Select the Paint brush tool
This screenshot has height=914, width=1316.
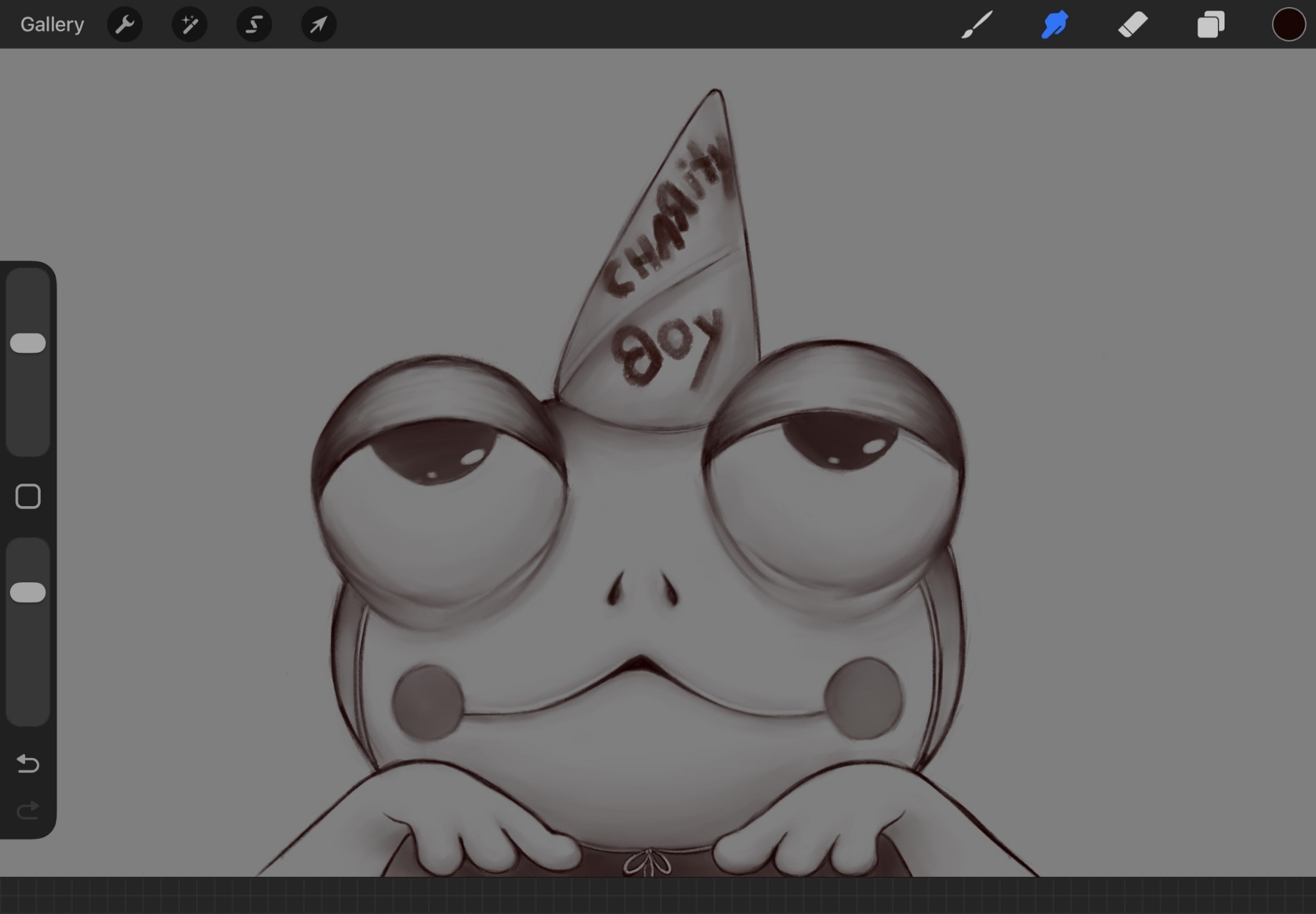point(976,25)
